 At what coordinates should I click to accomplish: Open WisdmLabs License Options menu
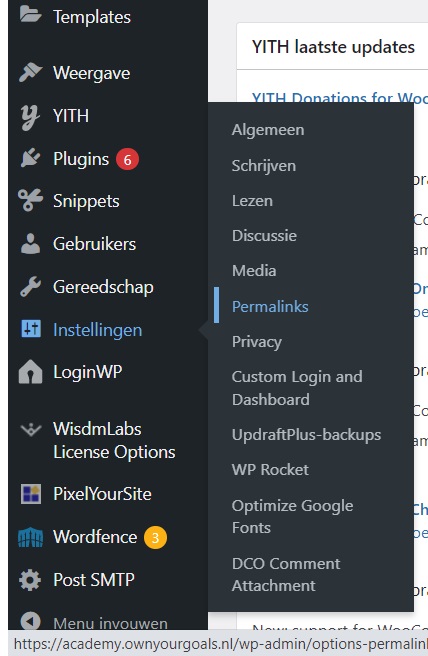(114, 441)
